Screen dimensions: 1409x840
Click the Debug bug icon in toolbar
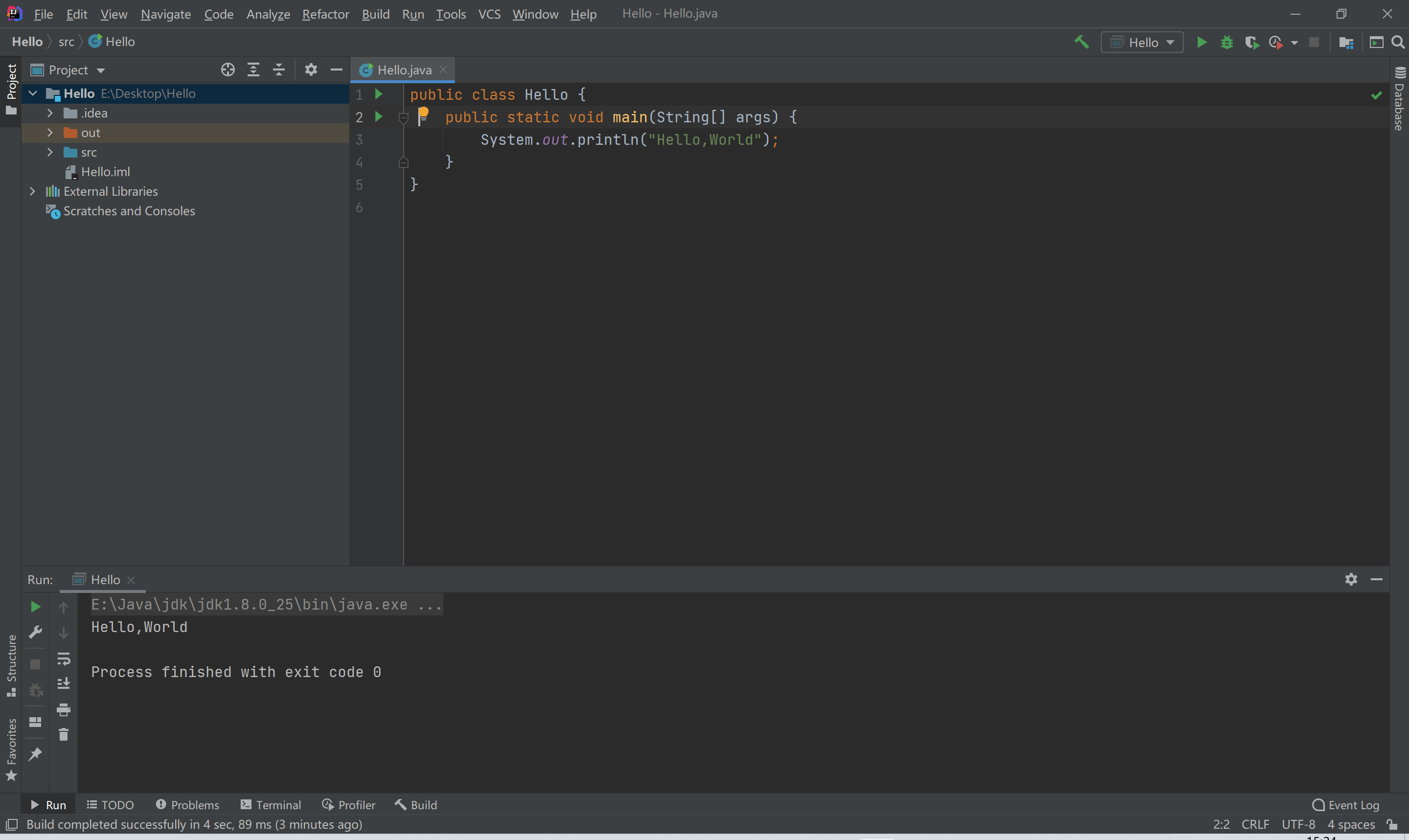click(x=1226, y=43)
